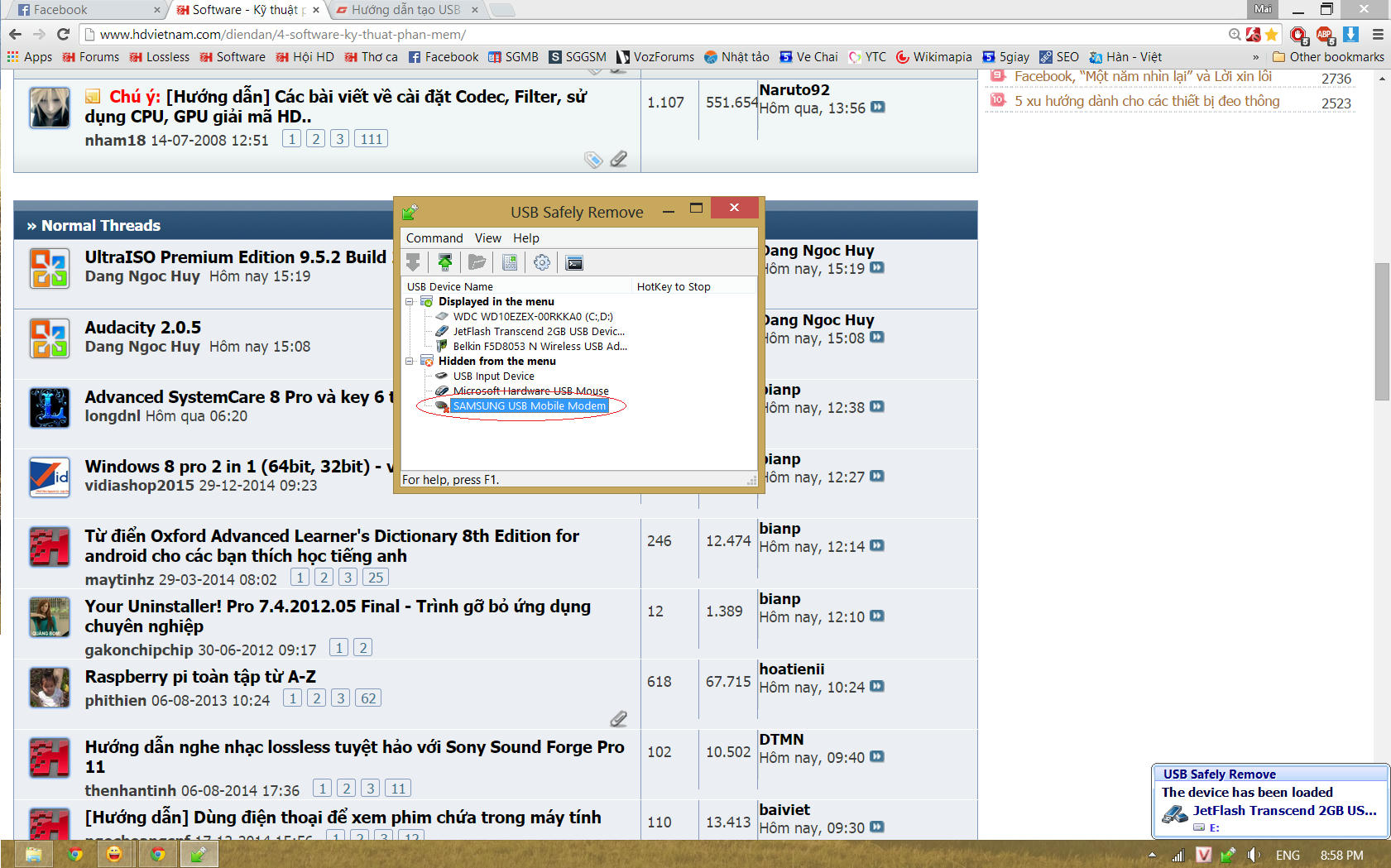Click nham18's avatar thumbnail

click(50, 108)
